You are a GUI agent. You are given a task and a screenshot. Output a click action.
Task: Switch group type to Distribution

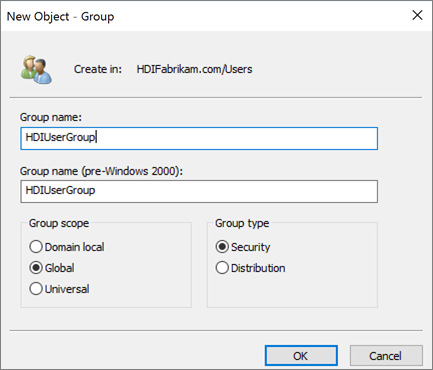(x=250, y=268)
